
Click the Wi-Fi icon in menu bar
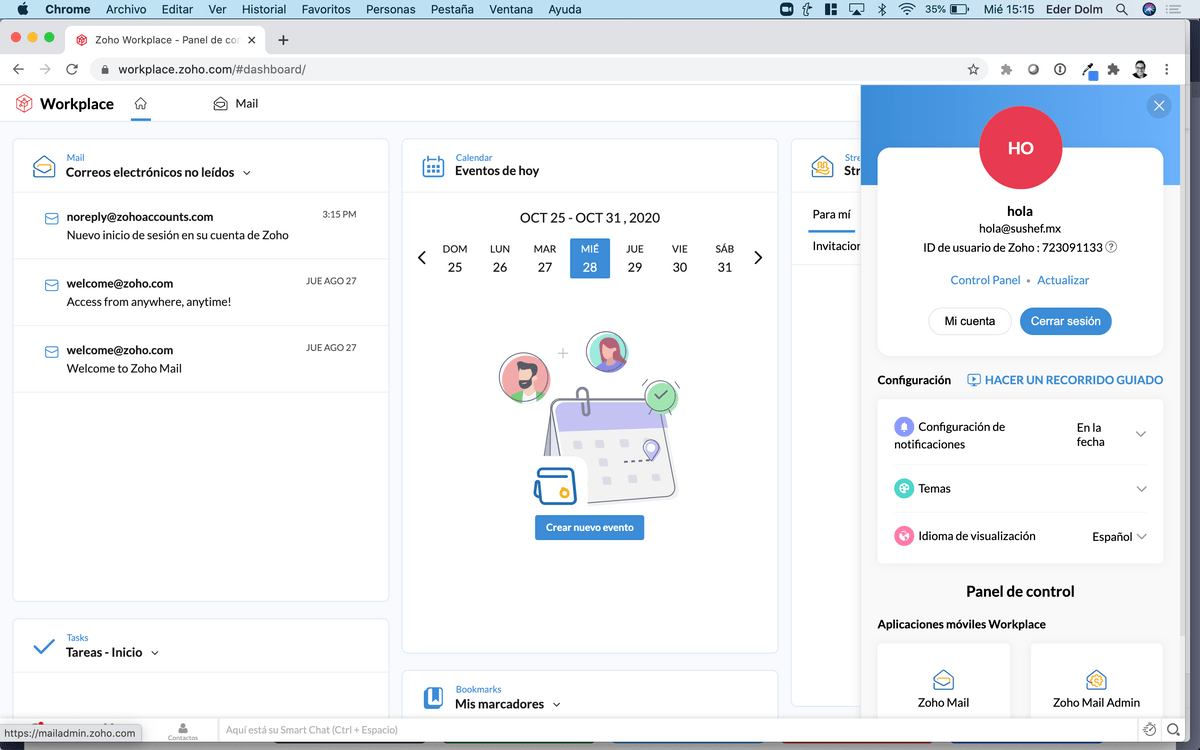pyautogui.click(x=907, y=9)
